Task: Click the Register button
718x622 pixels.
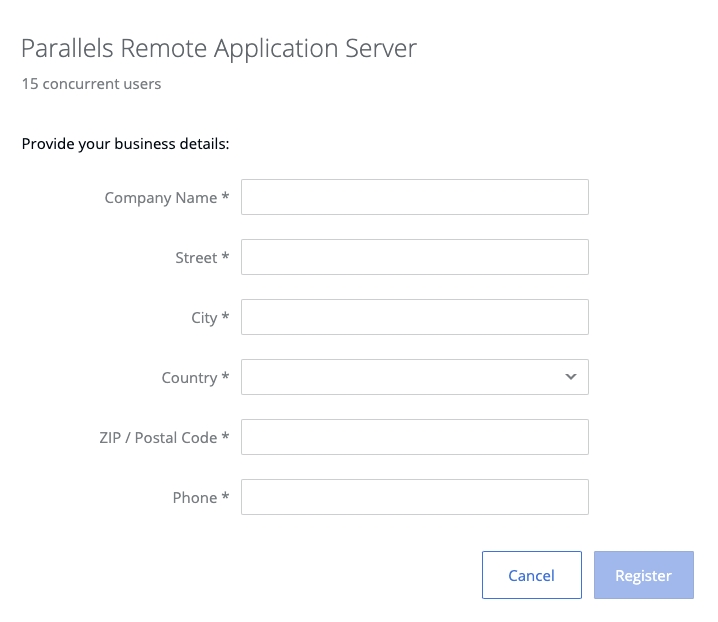Action: [x=643, y=575]
